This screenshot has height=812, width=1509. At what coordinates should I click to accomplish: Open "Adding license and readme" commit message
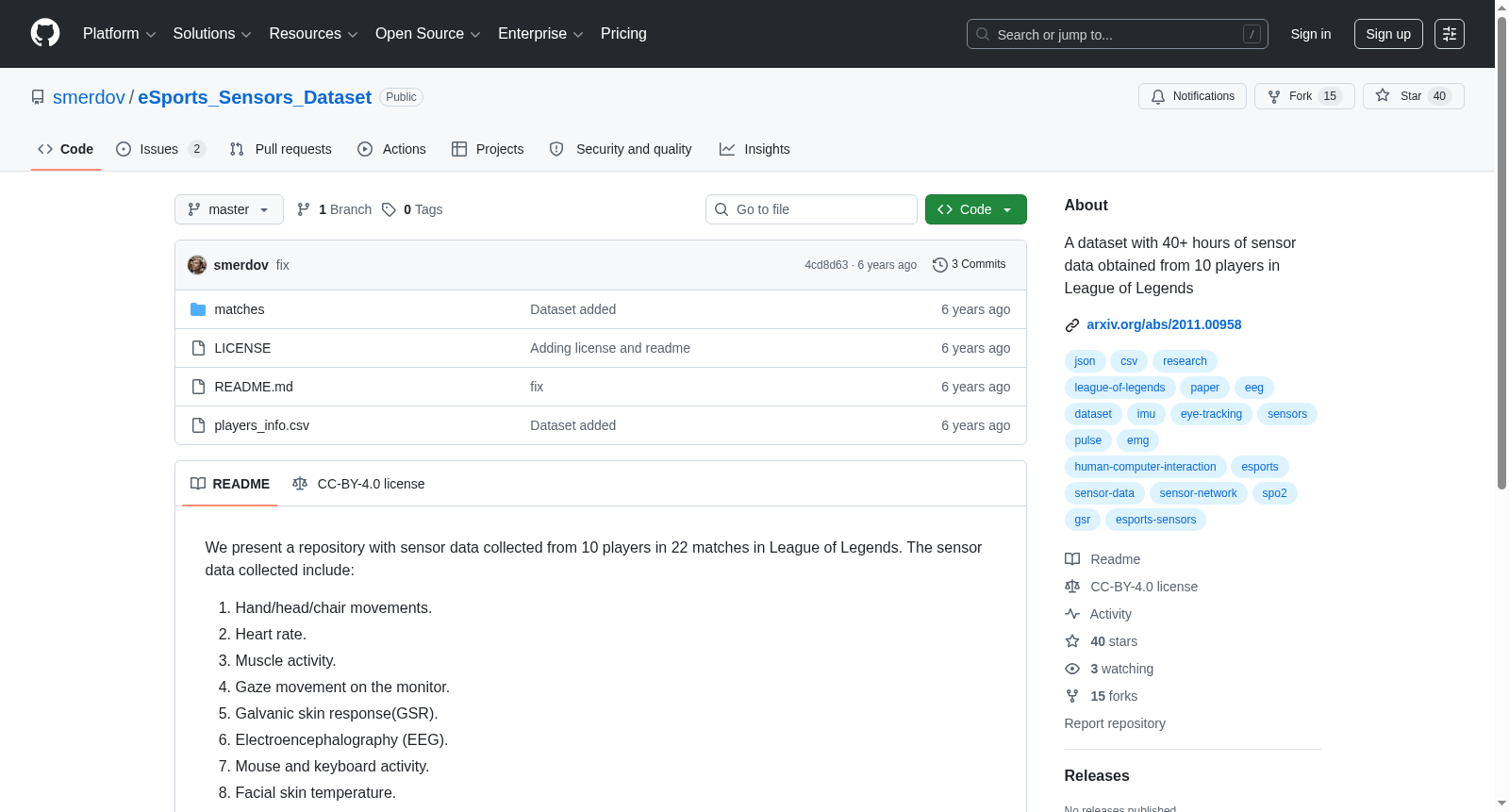(x=610, y=348)
